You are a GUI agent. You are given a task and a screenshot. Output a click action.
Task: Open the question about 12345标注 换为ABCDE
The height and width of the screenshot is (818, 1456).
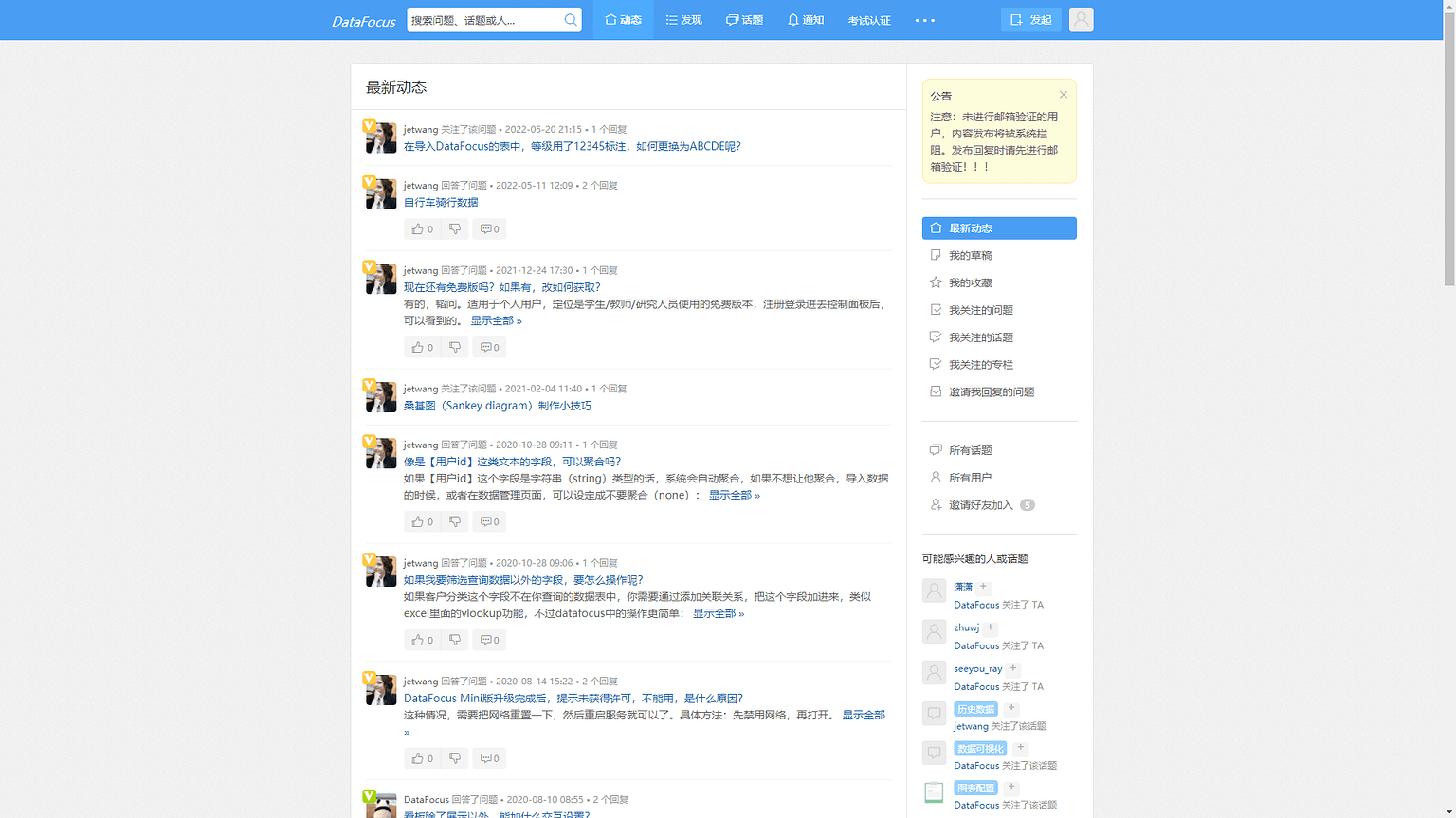573,147
